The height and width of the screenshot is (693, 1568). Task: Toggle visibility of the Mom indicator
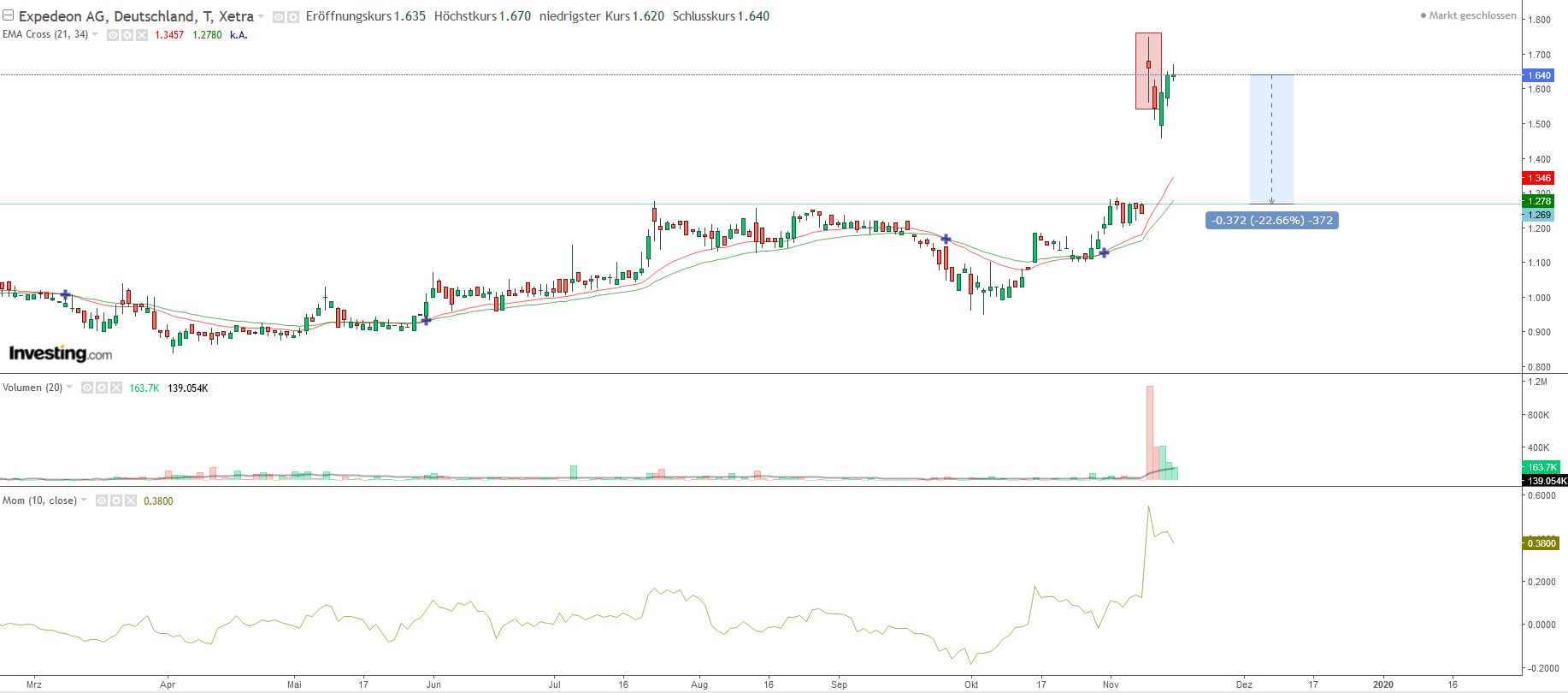coord(102,500)
